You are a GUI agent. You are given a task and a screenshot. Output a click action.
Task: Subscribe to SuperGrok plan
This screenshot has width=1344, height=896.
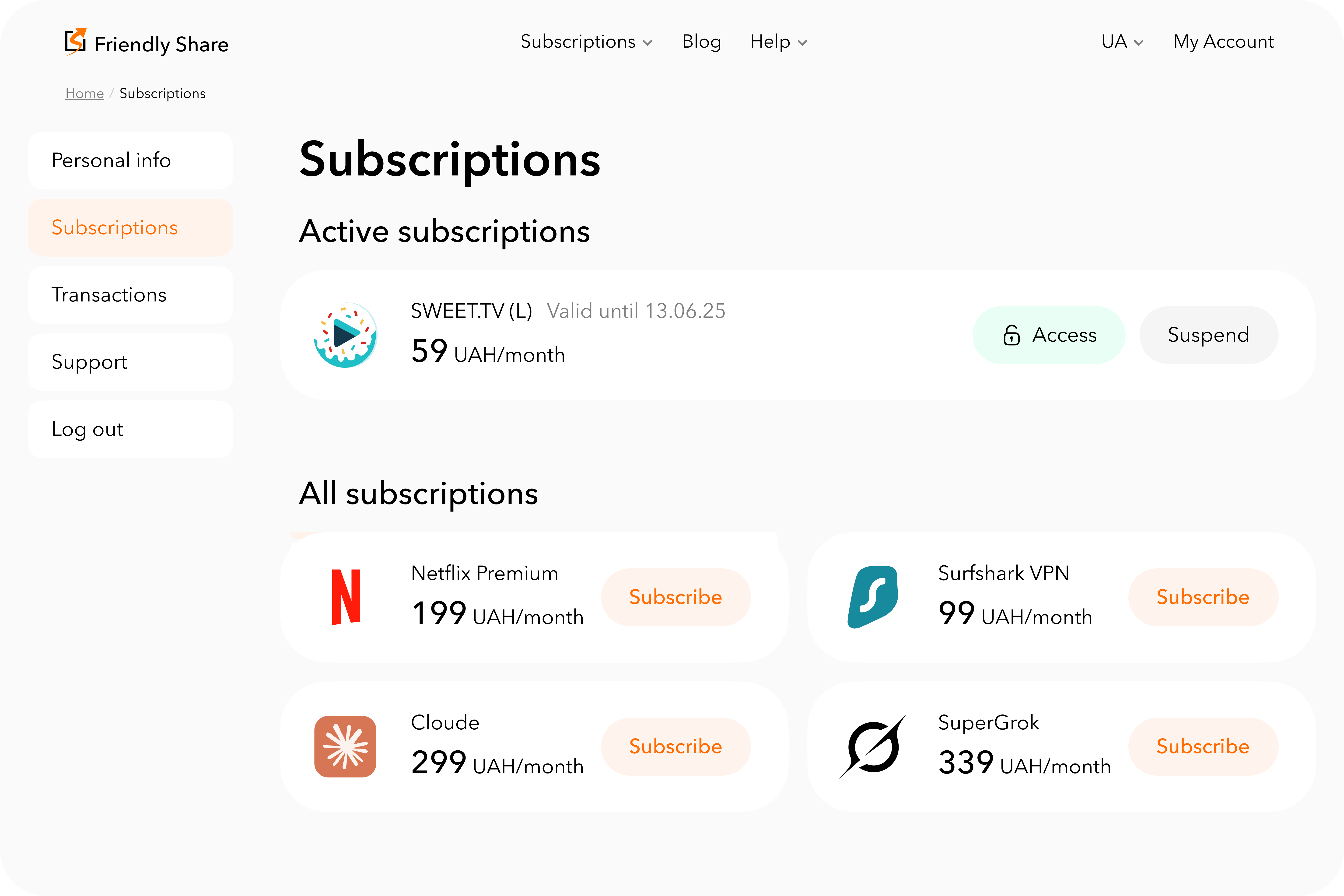[x=1202, y=746]
